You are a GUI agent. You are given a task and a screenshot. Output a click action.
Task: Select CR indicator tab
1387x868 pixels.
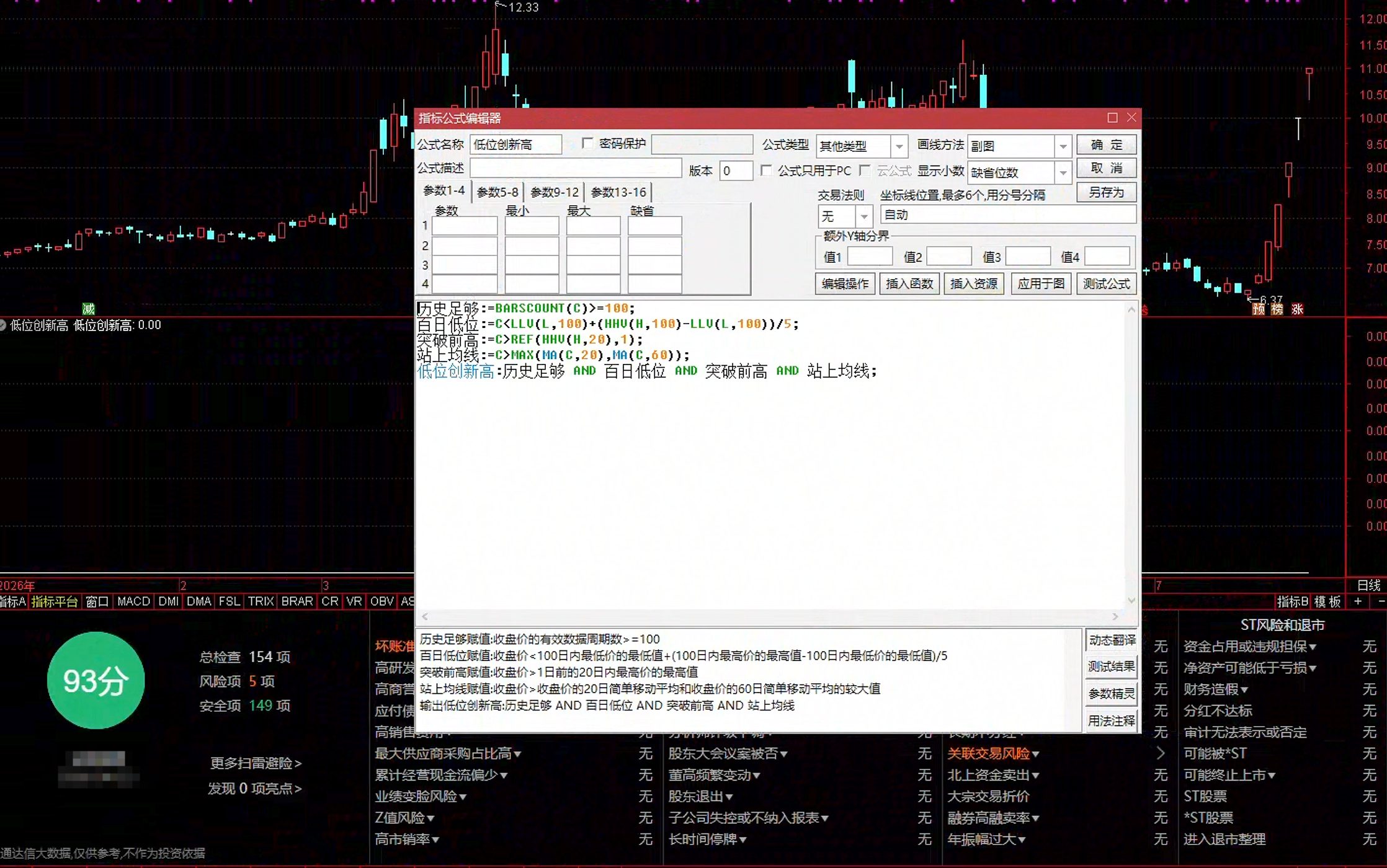point(330,601)
